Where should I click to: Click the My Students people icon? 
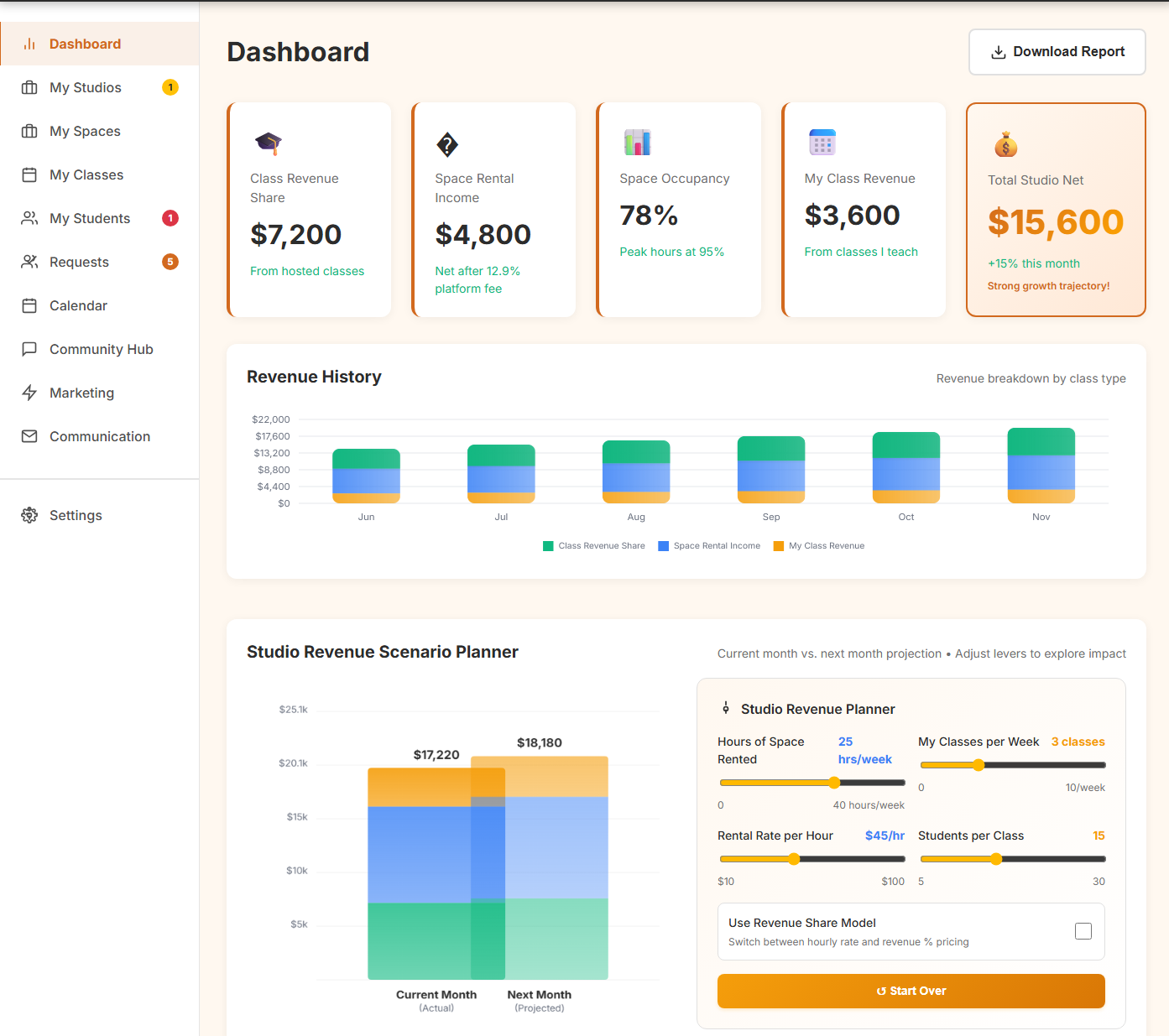[30, 218]
